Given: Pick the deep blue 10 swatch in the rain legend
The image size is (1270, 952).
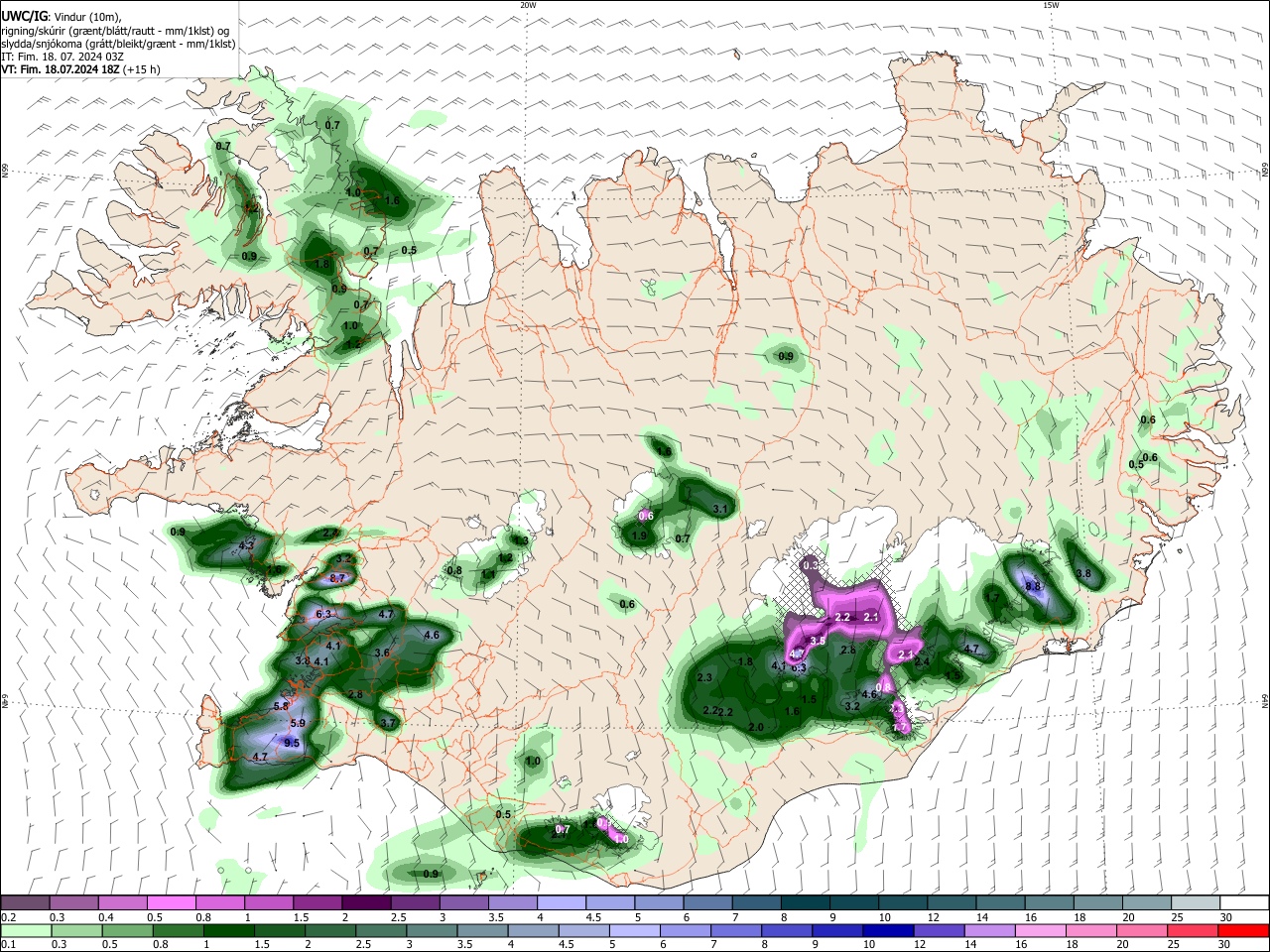Looking at the screenshot, I should pos(888,930).
